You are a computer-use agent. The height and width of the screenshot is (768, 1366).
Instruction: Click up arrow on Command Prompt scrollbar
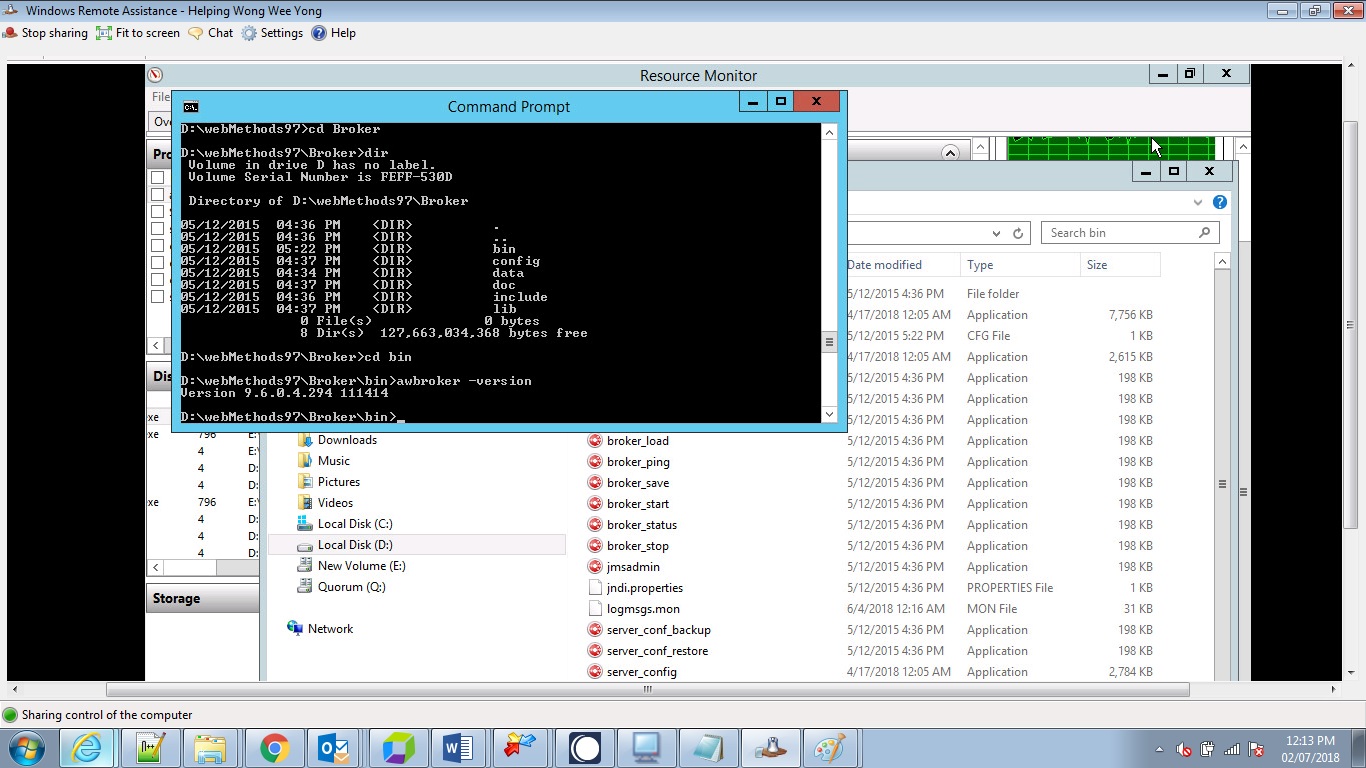click(x=829, y=132)
